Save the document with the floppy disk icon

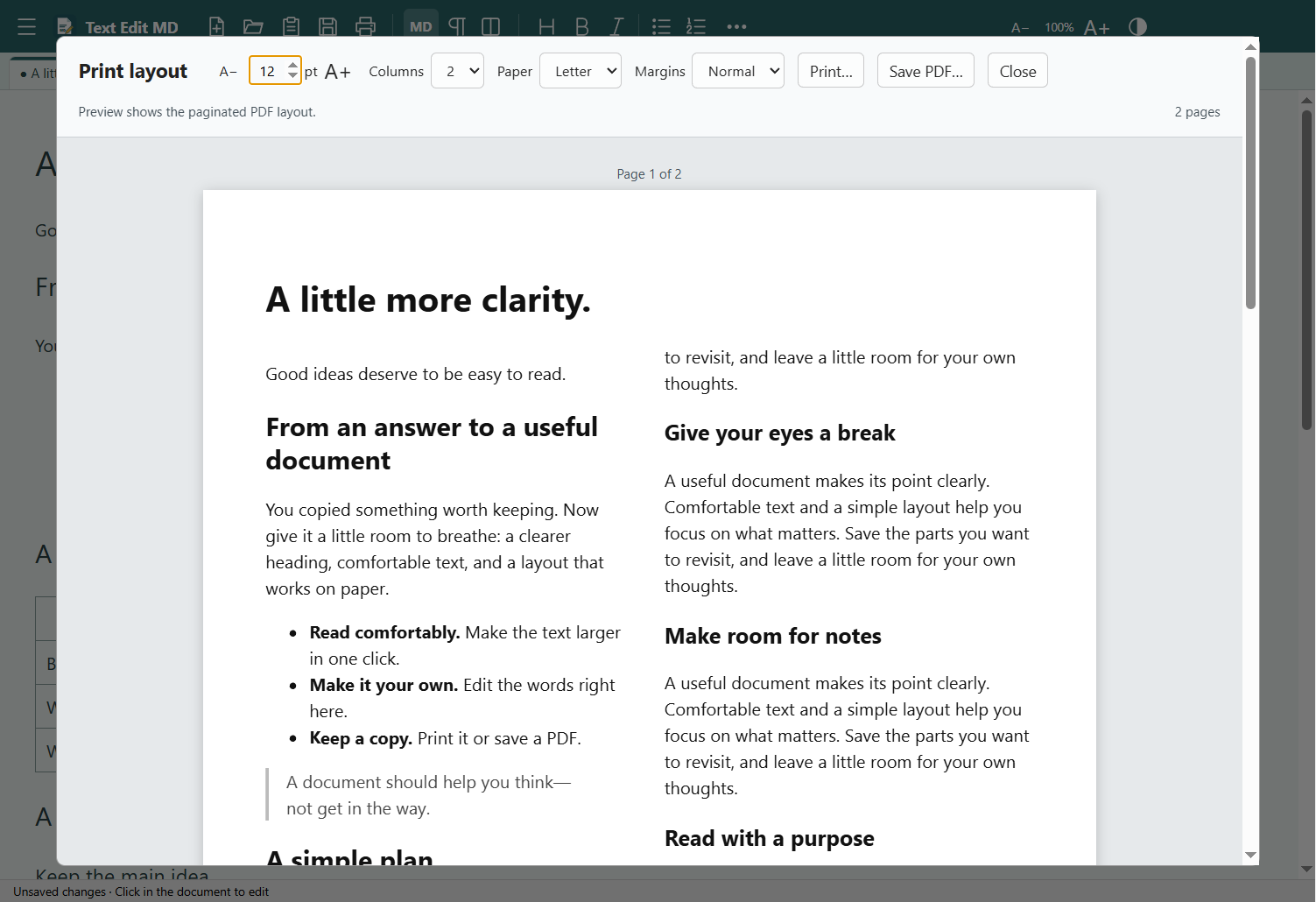coord(328,27)
